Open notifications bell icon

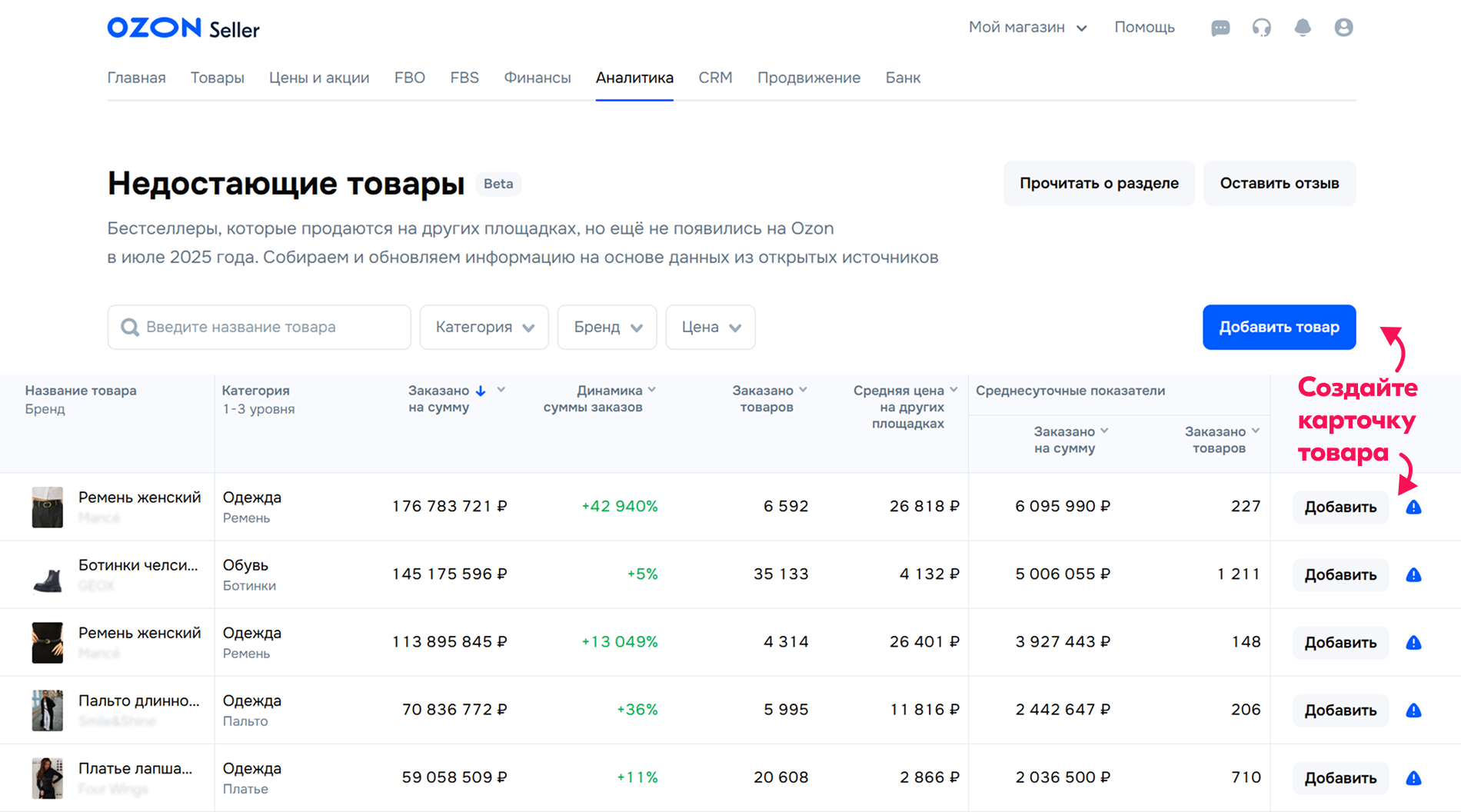(1303, 28)
